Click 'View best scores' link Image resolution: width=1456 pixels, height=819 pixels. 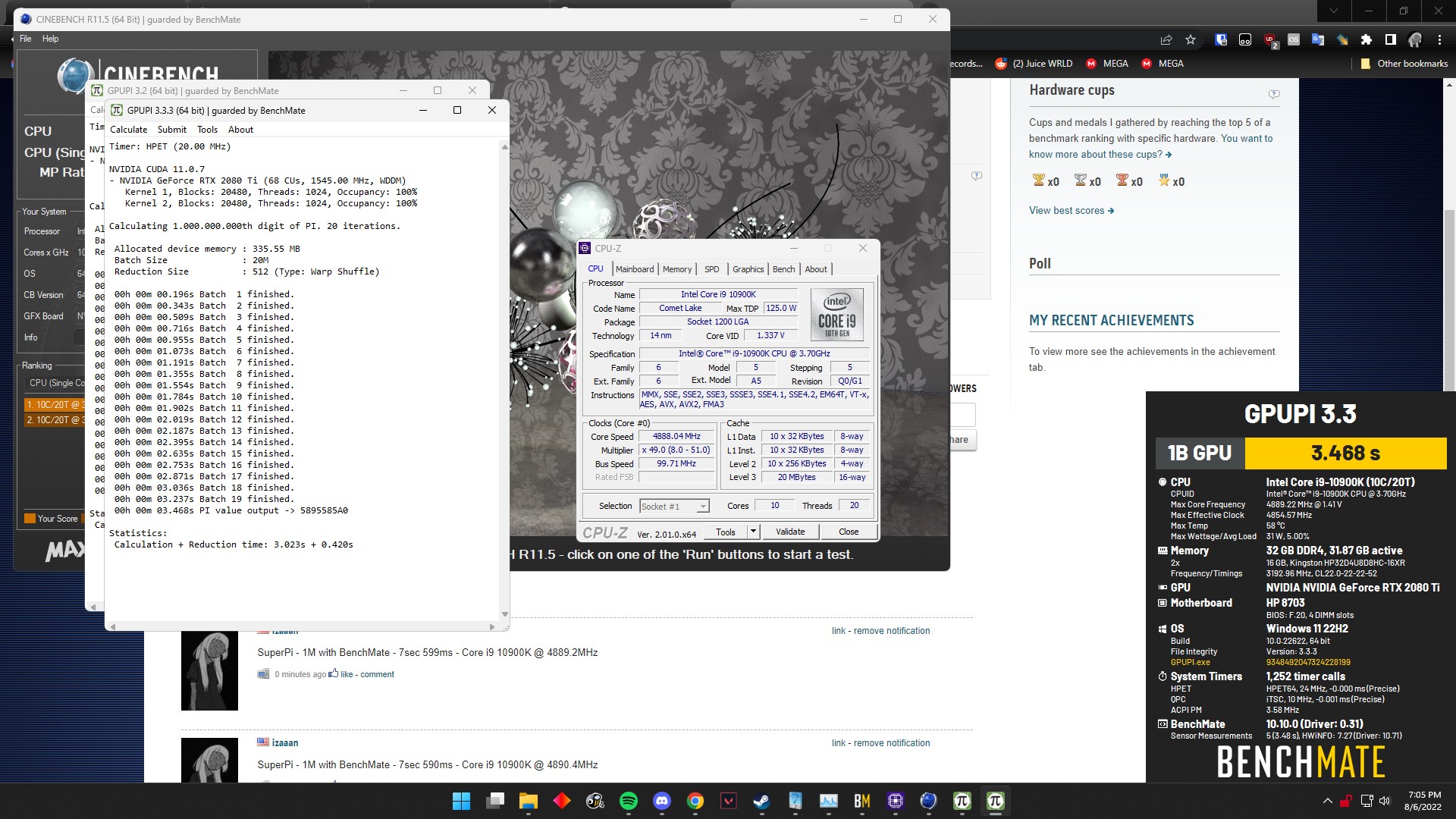tap(1072, 211)
